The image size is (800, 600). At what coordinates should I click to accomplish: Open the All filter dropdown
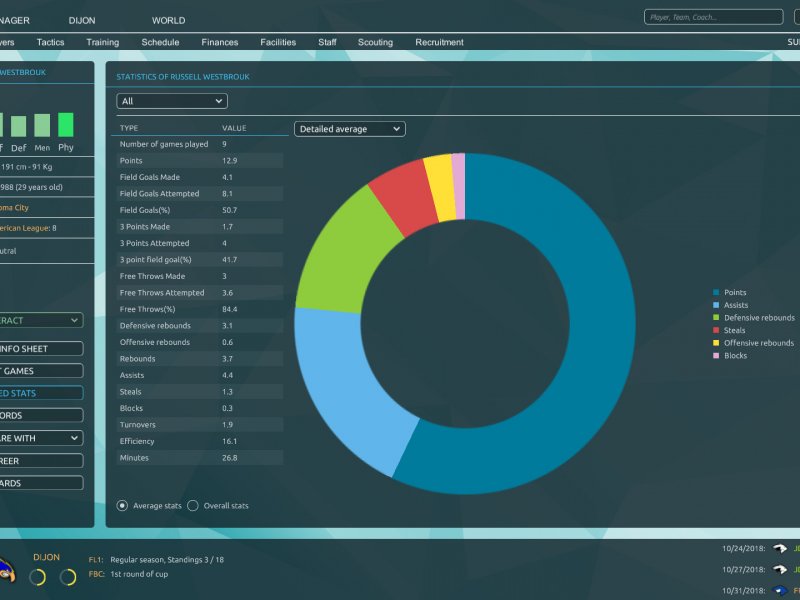tap(172, 101)
